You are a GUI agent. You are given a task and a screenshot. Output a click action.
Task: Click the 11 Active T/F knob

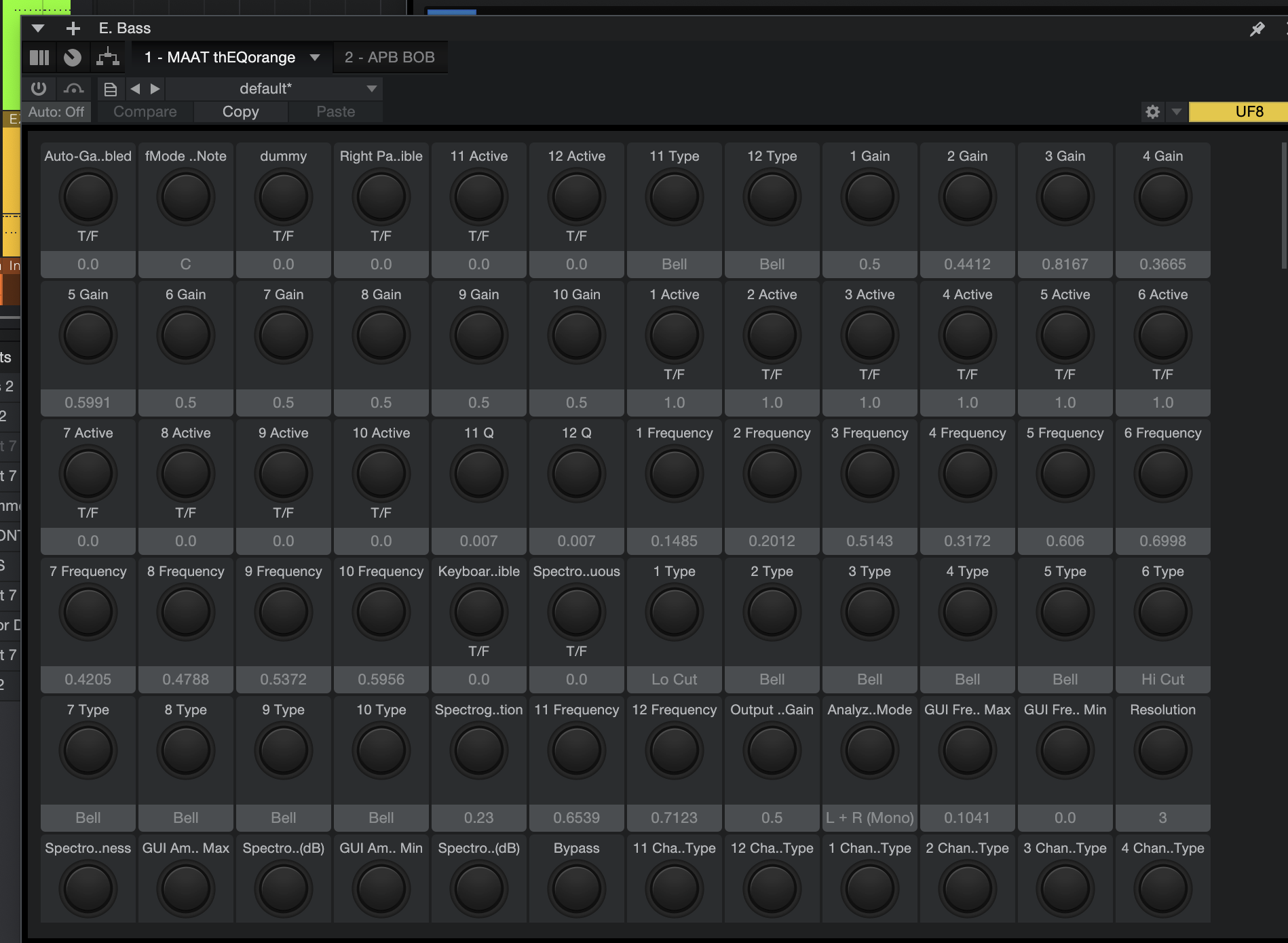click(479, 197)
